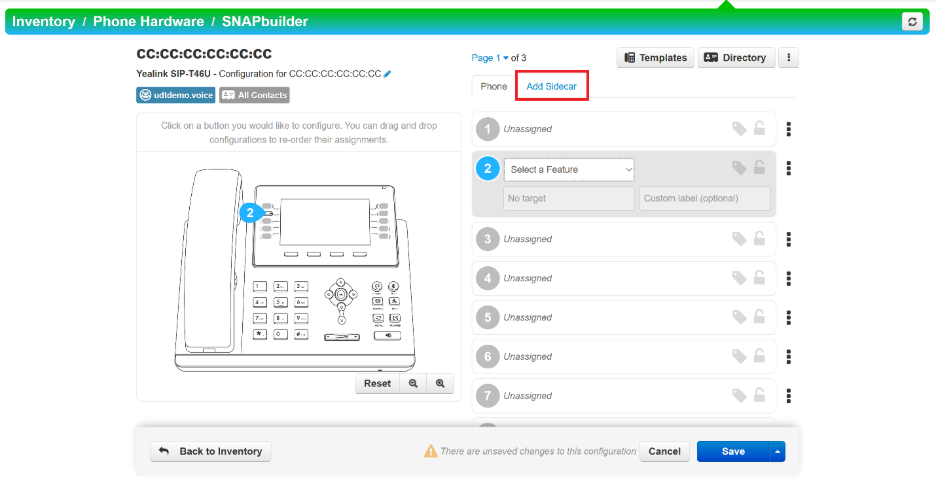Click Back to Inventory button
The image size is (936, 483).
click(x=211, y=452)
